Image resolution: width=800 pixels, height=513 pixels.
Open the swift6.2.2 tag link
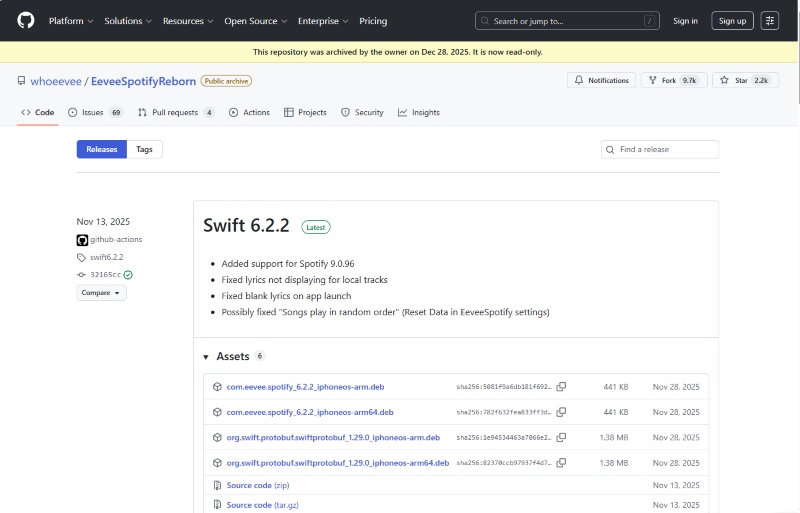(106, 257)
